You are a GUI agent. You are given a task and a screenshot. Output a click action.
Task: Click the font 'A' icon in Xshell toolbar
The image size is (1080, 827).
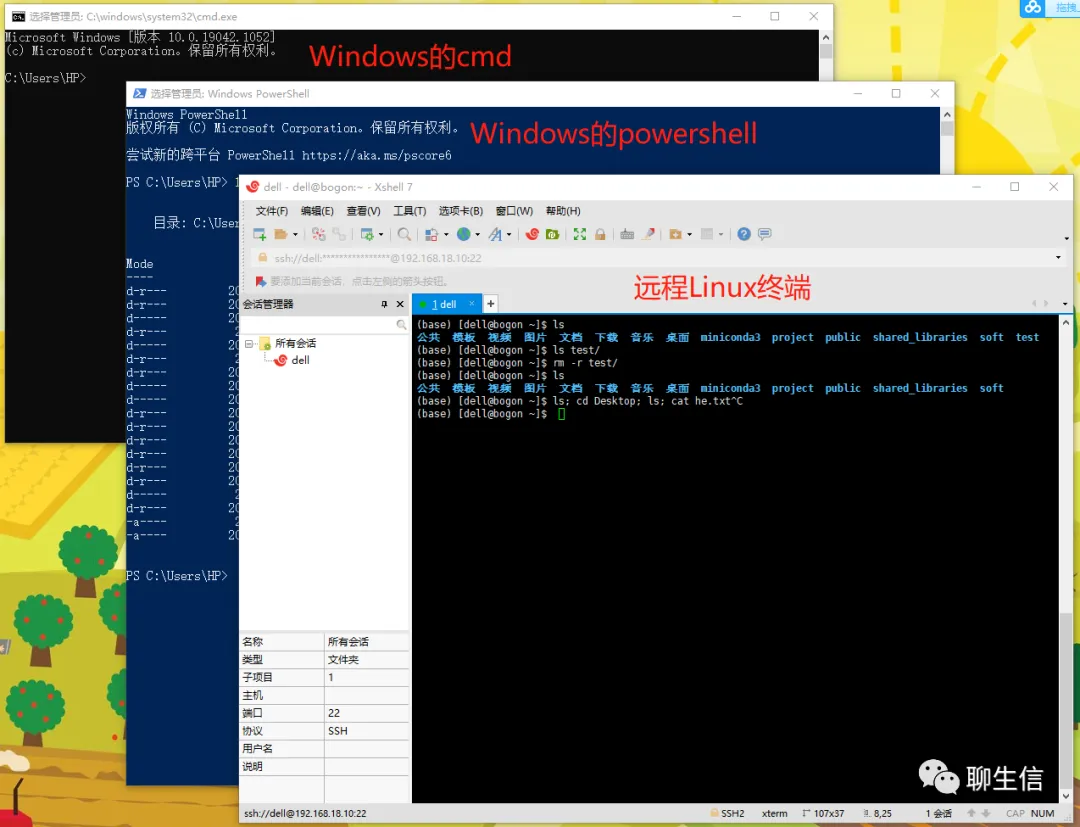pyautogui.click(x=495, y=234)
